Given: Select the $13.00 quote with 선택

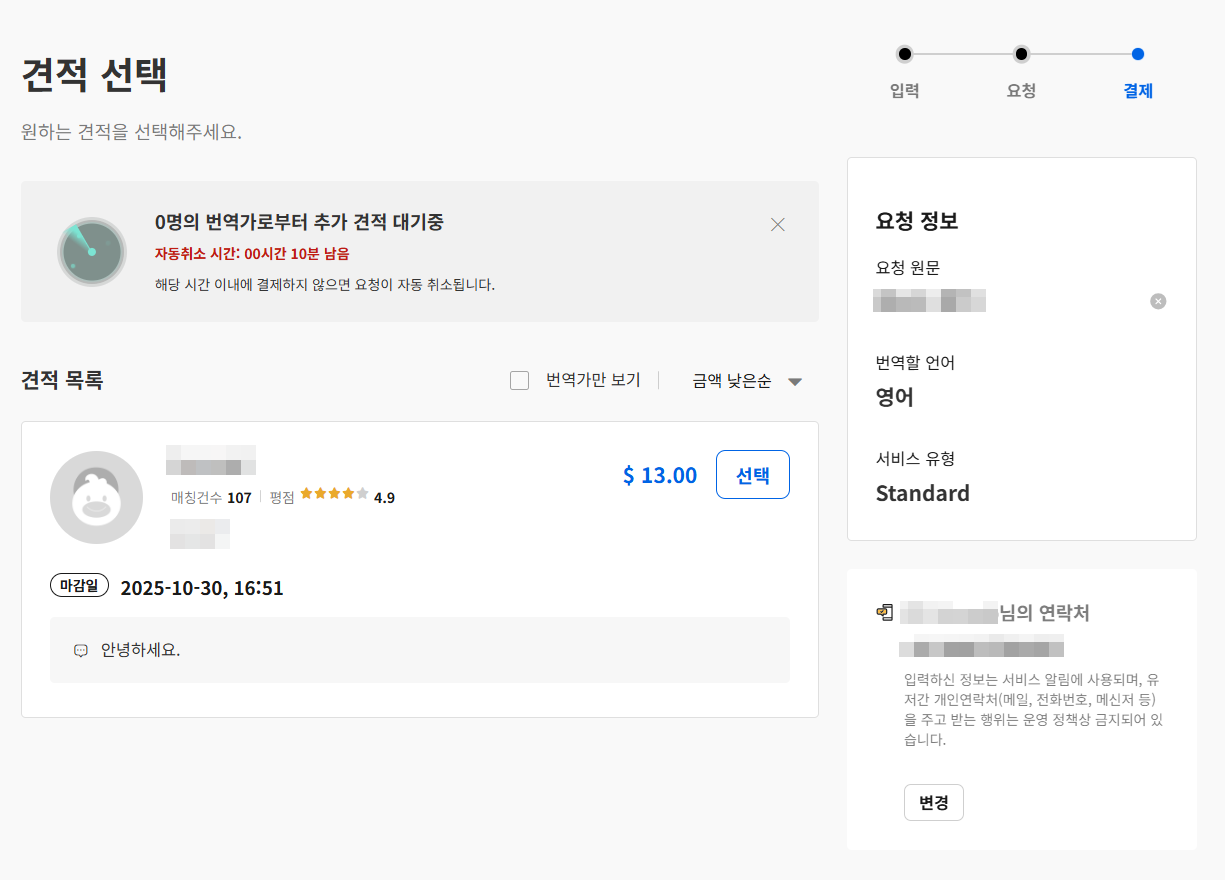Looking at the screenshot, I should (753, 475).
